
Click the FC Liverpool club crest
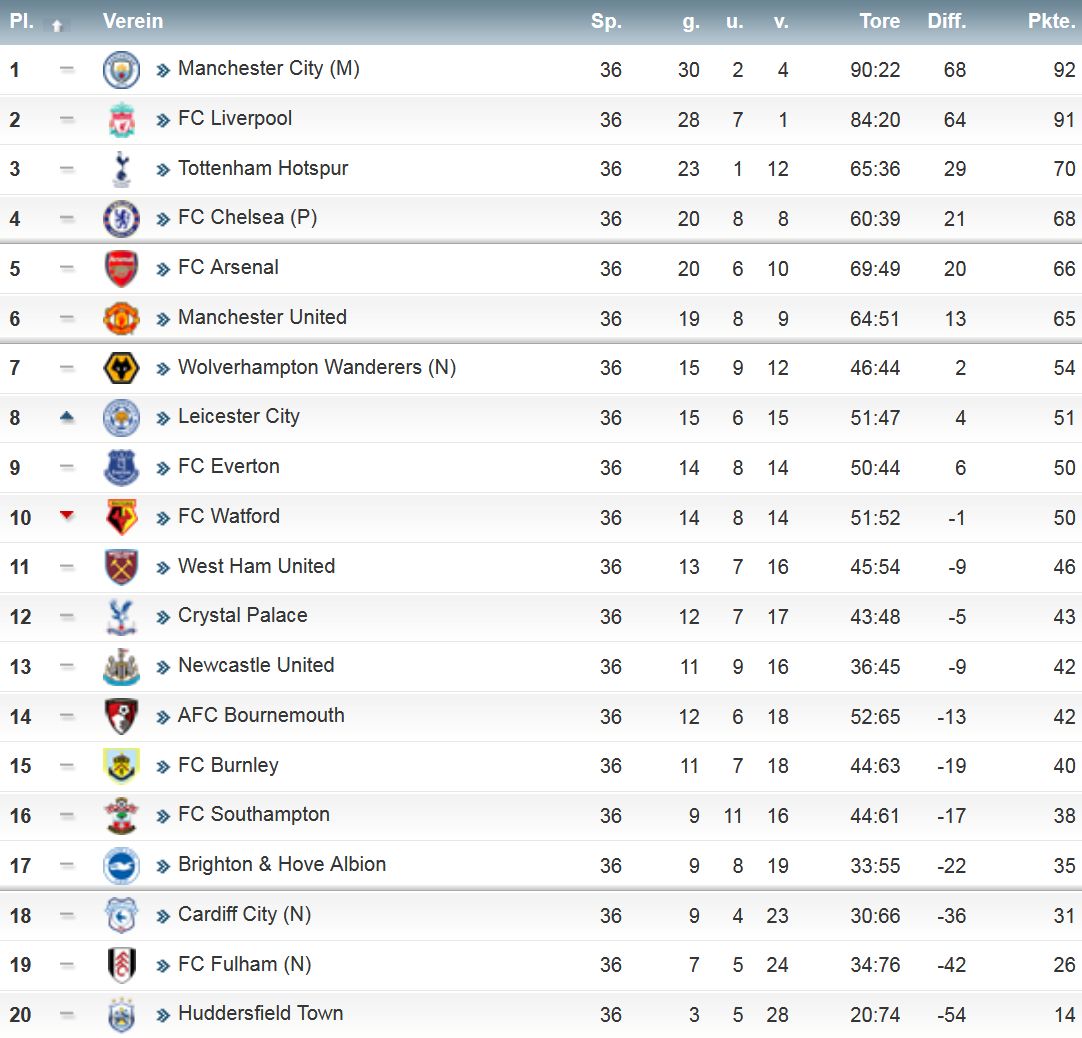tap(121, 119)
